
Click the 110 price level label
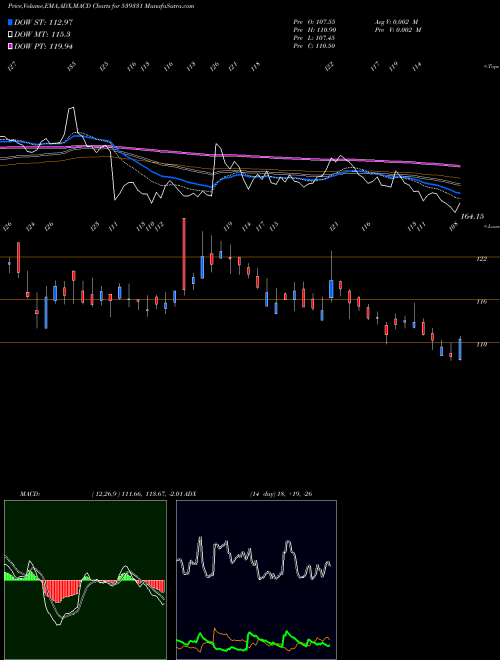coord(481,345)
